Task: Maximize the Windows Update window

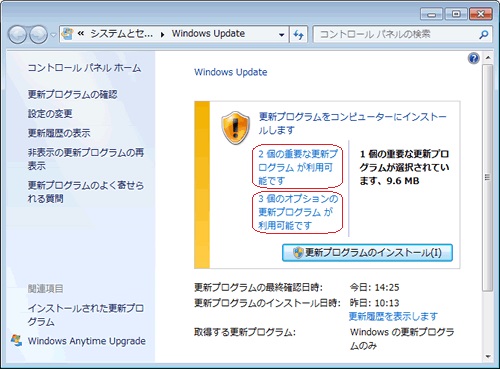Action: coord(456,14)
